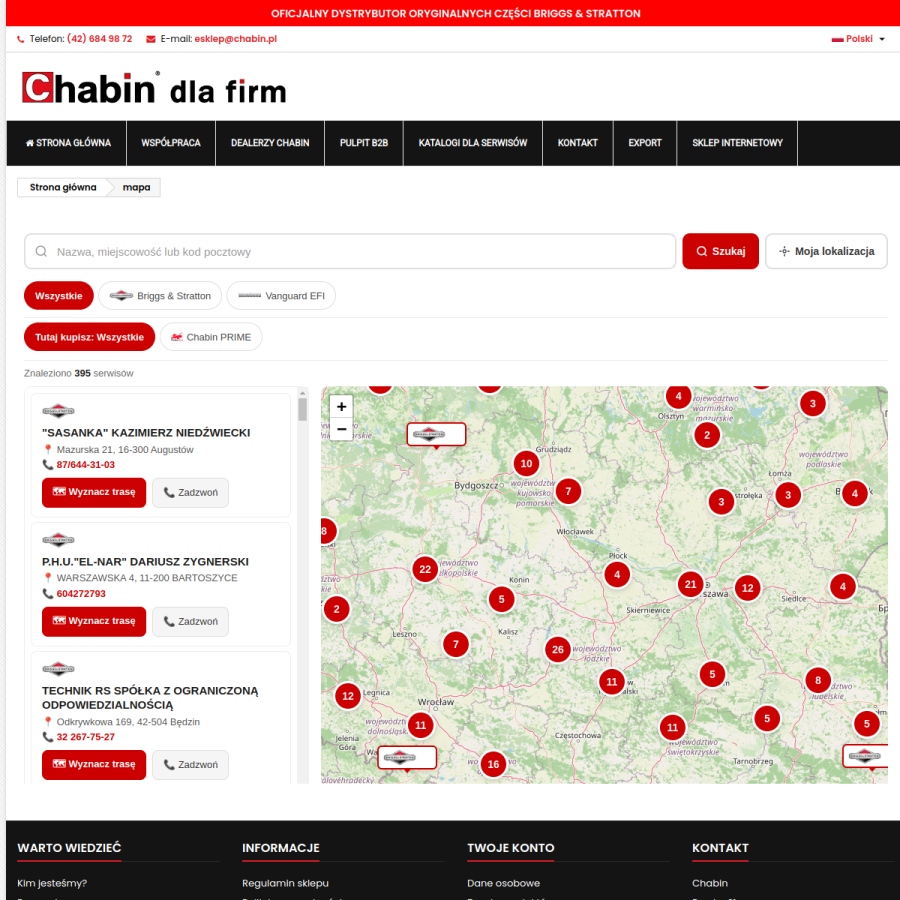Click the Moja lokalizacja button
This screenshot has width=900, height=900.
826,251
